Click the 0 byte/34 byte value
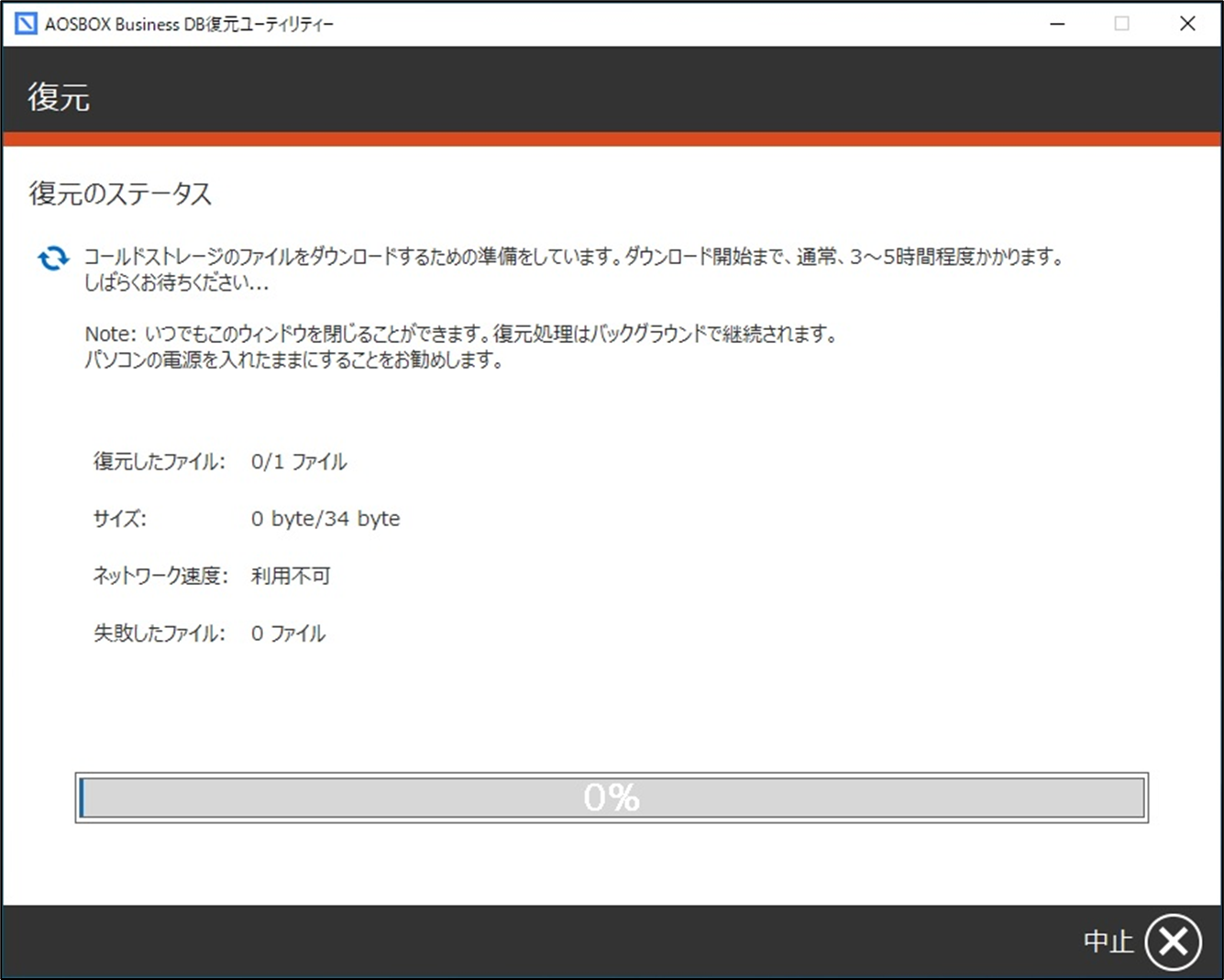The width and height of the screenshot is (1224, 980). coord(325,519)
